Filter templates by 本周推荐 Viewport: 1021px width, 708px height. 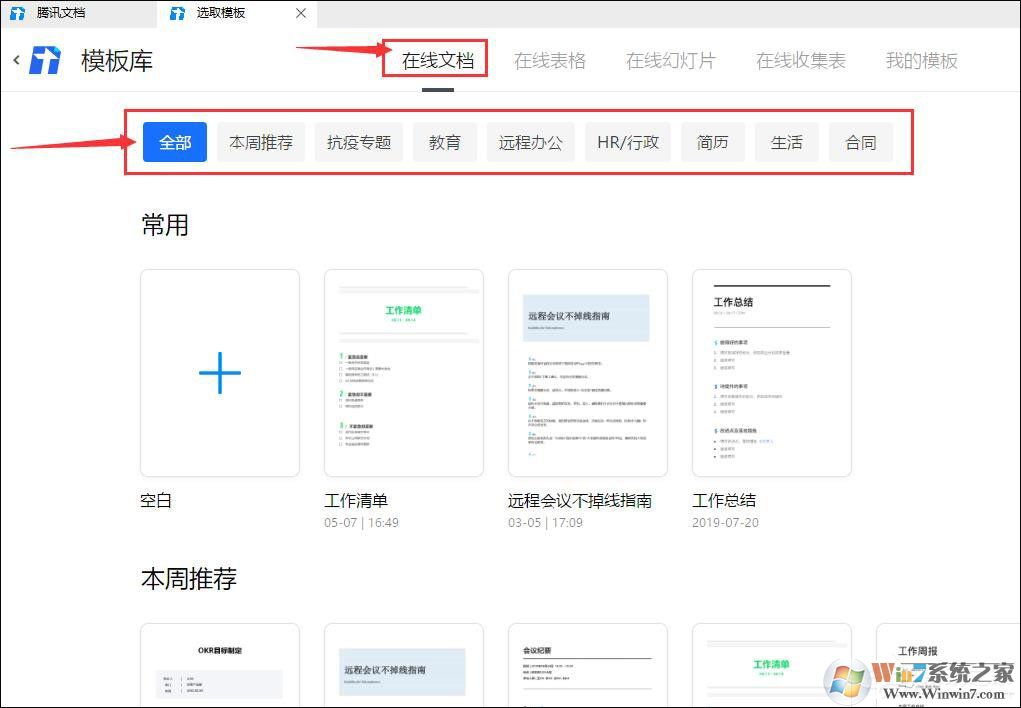[260, 142]
